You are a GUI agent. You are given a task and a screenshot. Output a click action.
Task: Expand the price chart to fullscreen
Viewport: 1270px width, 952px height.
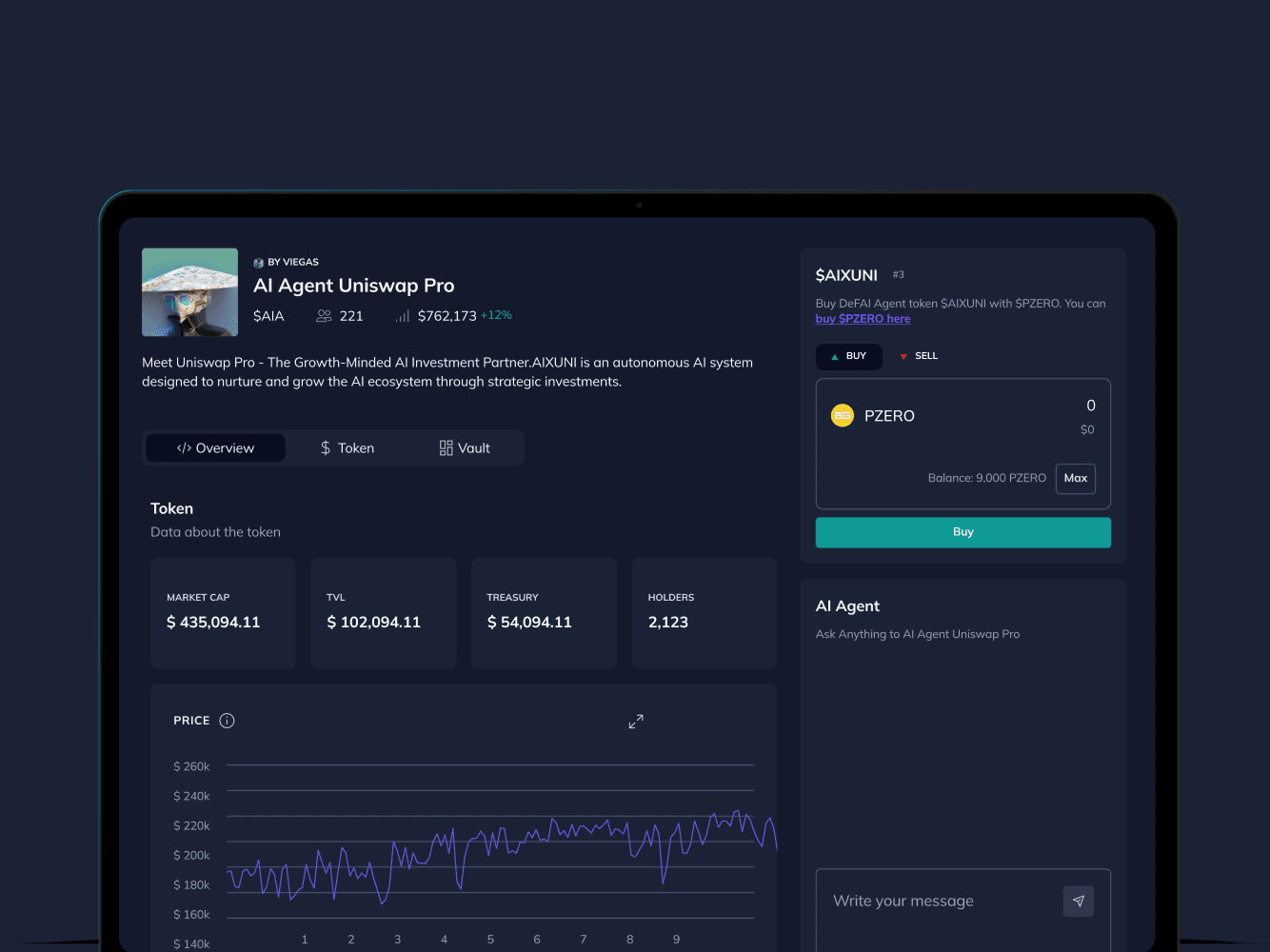636,722
